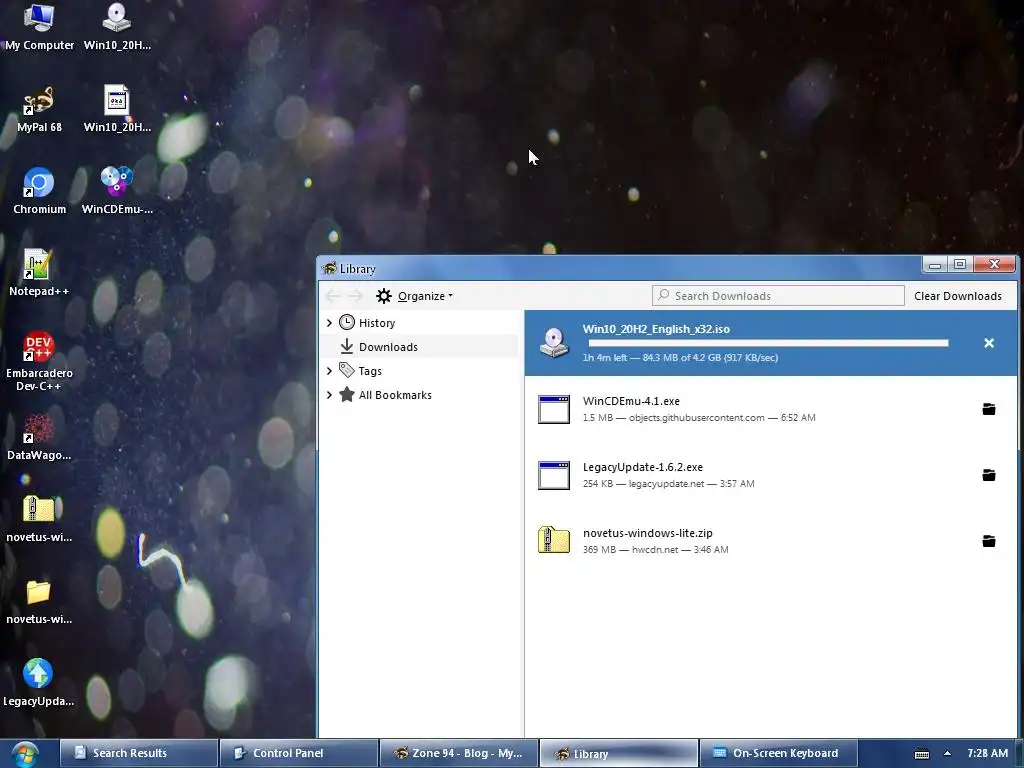The height and width of the screenshot is (768, 1024).
Task: Switch to Search Results taskbar window
Action: tap(138, 754)
